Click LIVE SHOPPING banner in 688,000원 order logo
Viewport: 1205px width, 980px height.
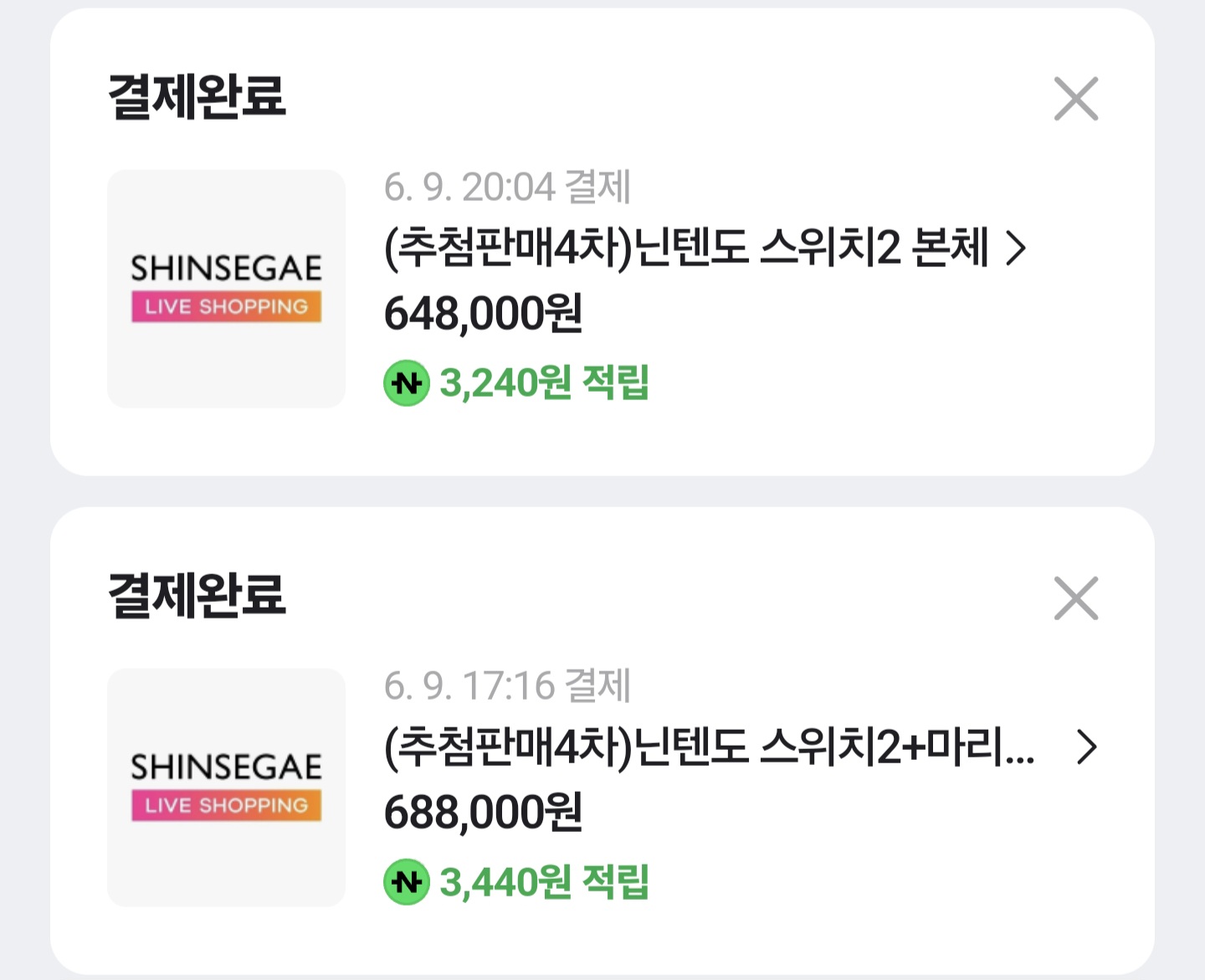[x=226, y=805]
